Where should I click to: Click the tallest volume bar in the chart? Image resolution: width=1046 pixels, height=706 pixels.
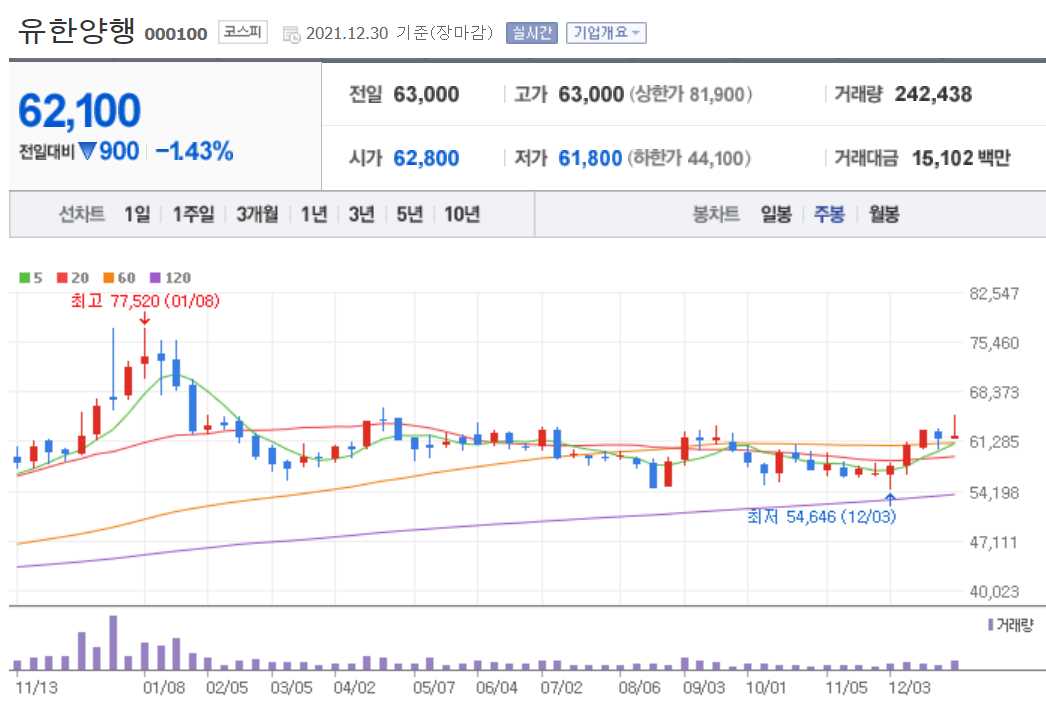[113, 643]
